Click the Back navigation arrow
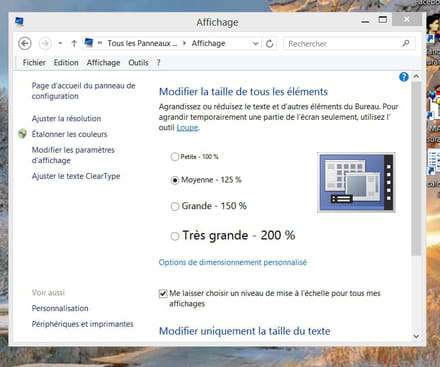Screen dimensions: 440x367 25,43
